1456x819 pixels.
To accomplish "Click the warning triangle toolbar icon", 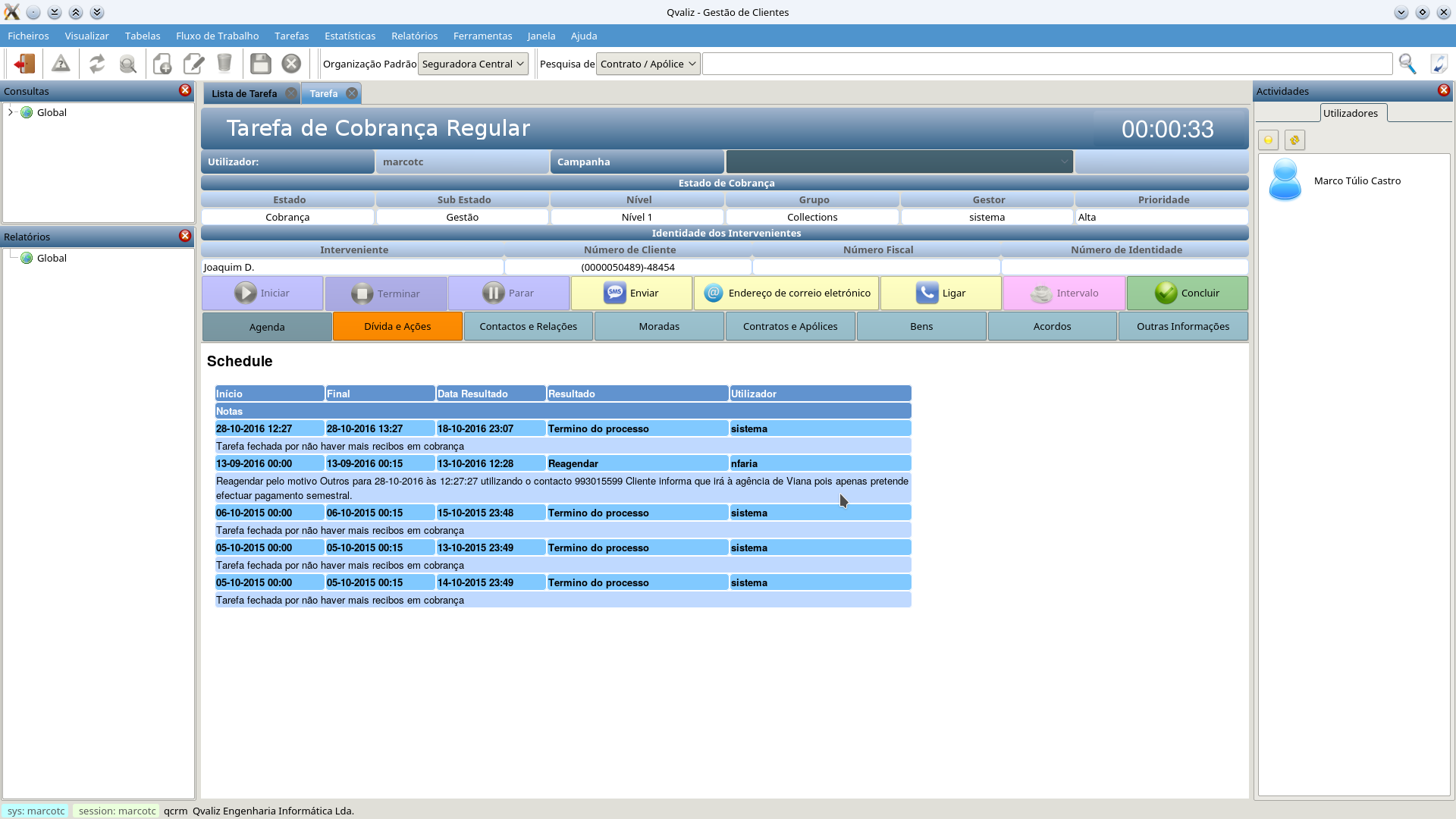I will pyautogui.click(x=61, y=64).
